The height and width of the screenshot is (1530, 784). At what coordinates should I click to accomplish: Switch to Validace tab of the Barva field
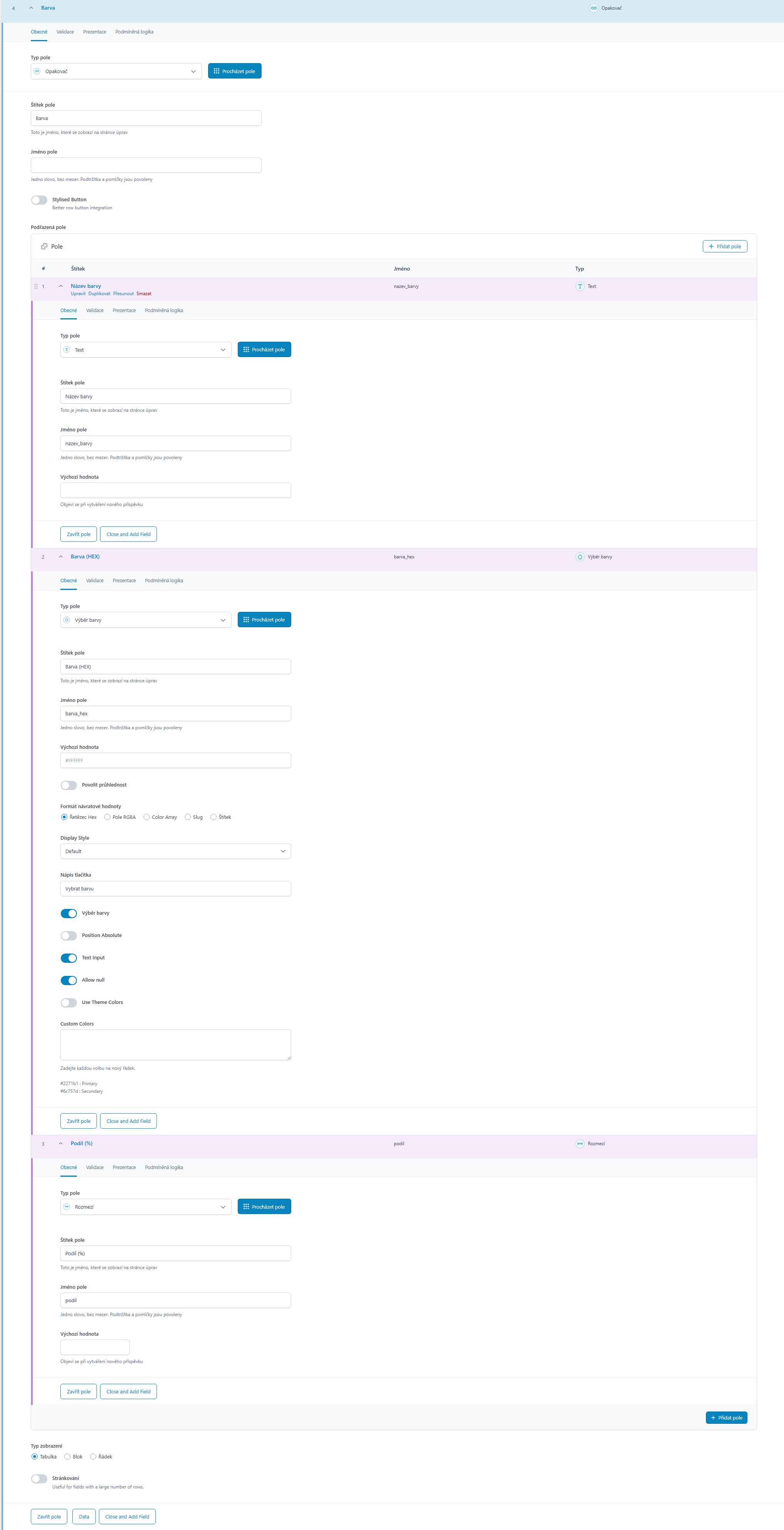(65, 32)
